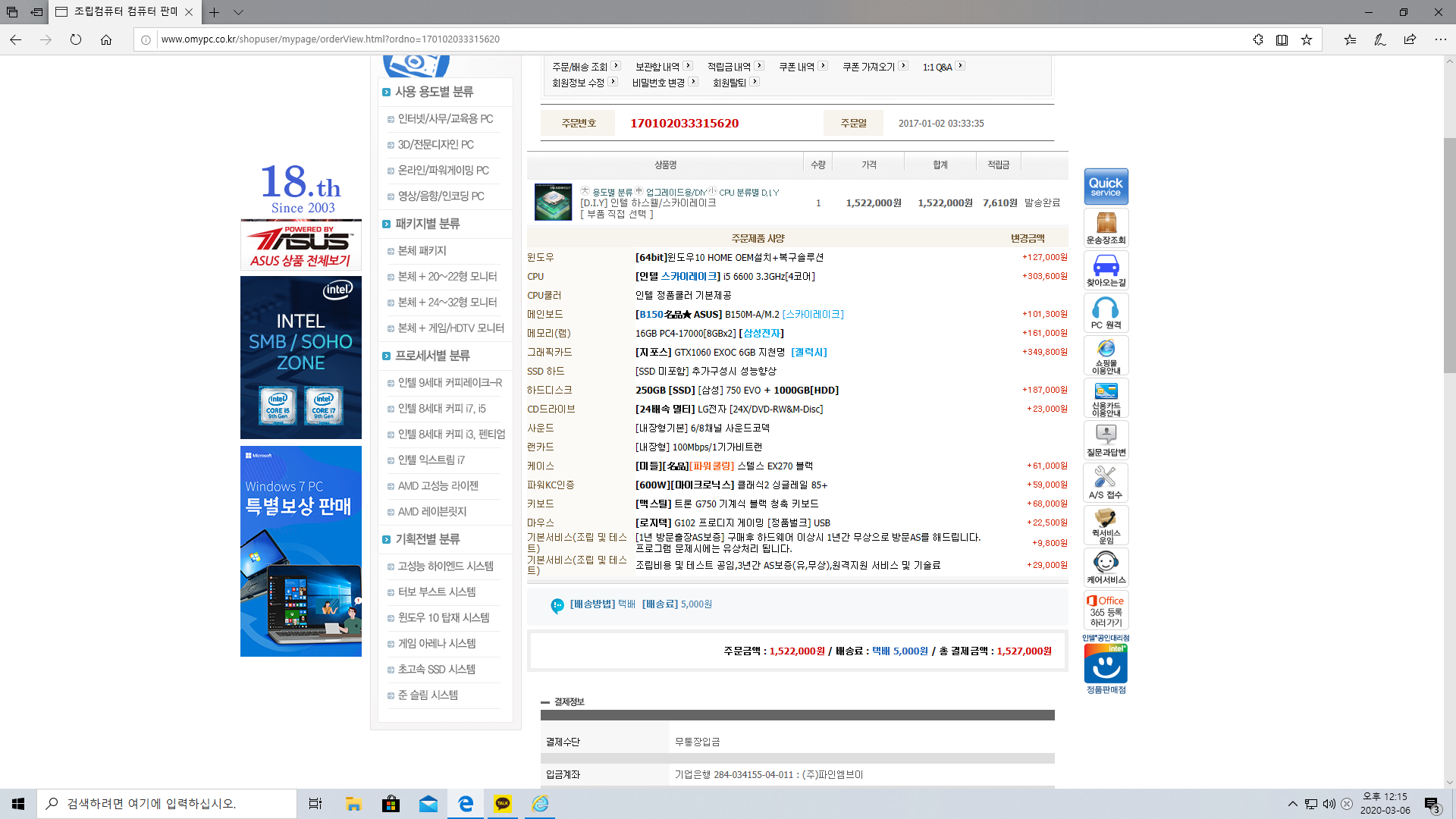This screenshot has height=819, width=1456.
Task: Show hidden system tray icons
Action: 1292,804
